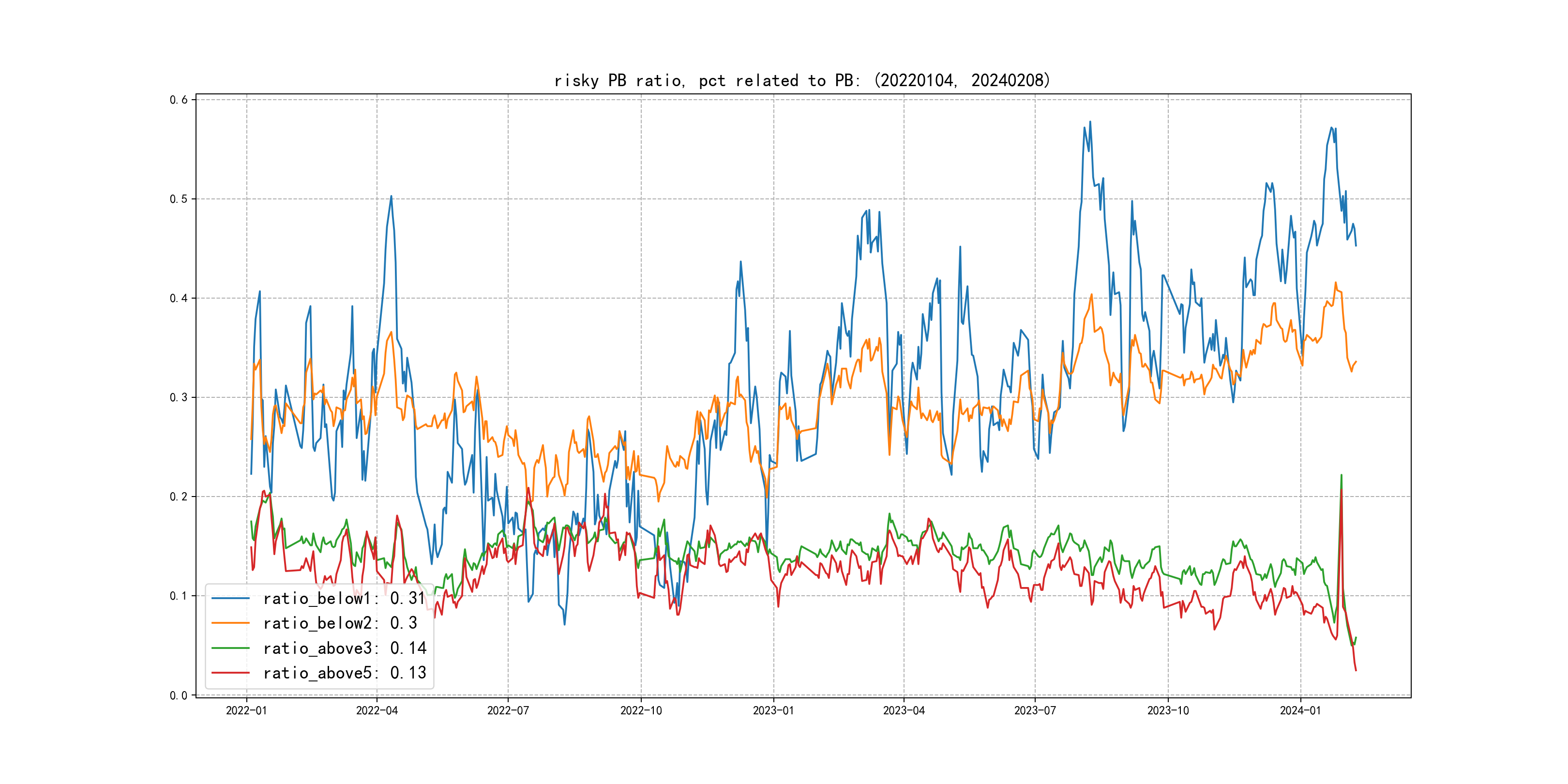
Task: Click the 2023-10 x-axis tick label
Action: click(1168, 710)
